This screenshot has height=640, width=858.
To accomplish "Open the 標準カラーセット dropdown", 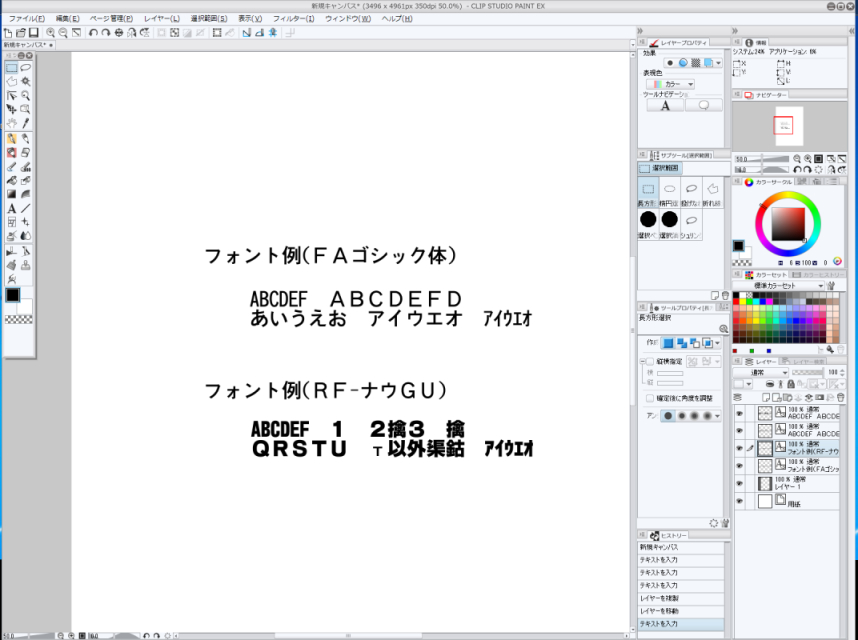I will pos(778,285).
